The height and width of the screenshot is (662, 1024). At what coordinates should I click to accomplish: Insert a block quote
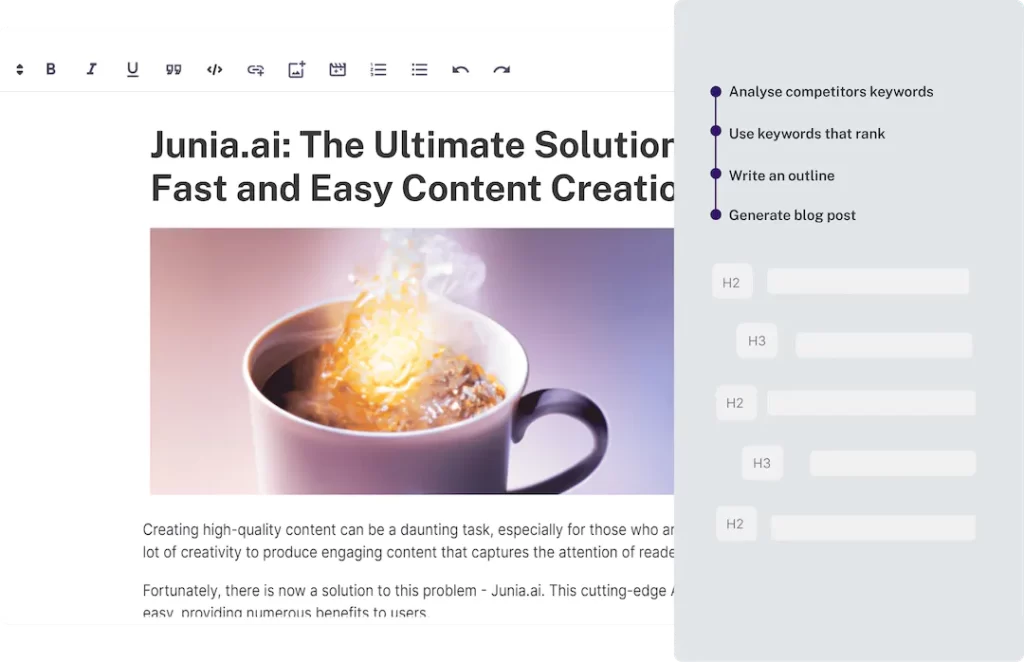173,69
